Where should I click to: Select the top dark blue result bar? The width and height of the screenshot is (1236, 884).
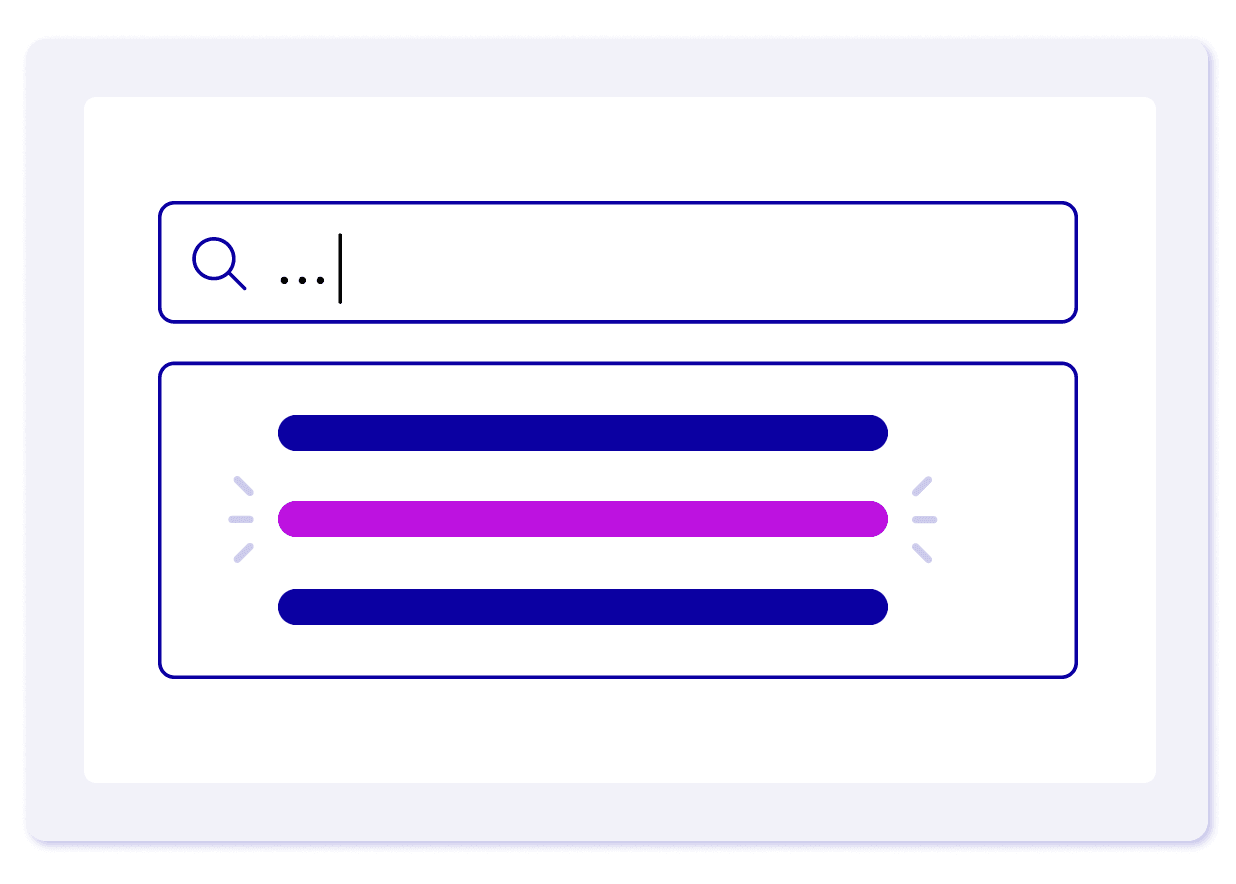point(583,433)
